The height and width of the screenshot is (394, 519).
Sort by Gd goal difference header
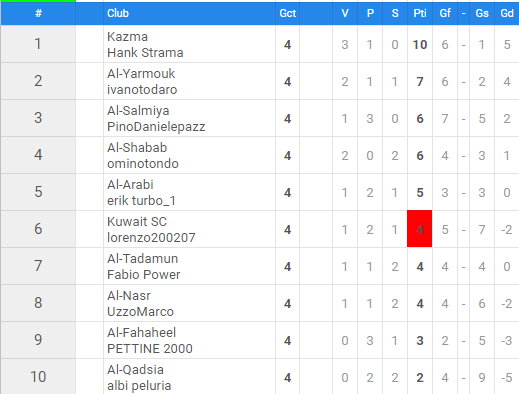(507, 13)
